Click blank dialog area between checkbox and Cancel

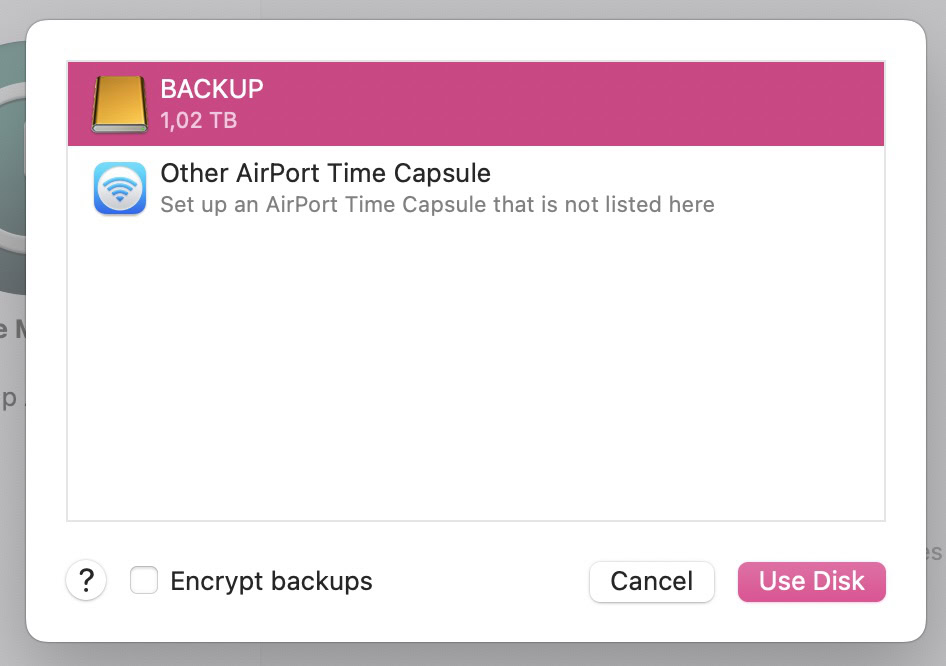tap(480, 581)
